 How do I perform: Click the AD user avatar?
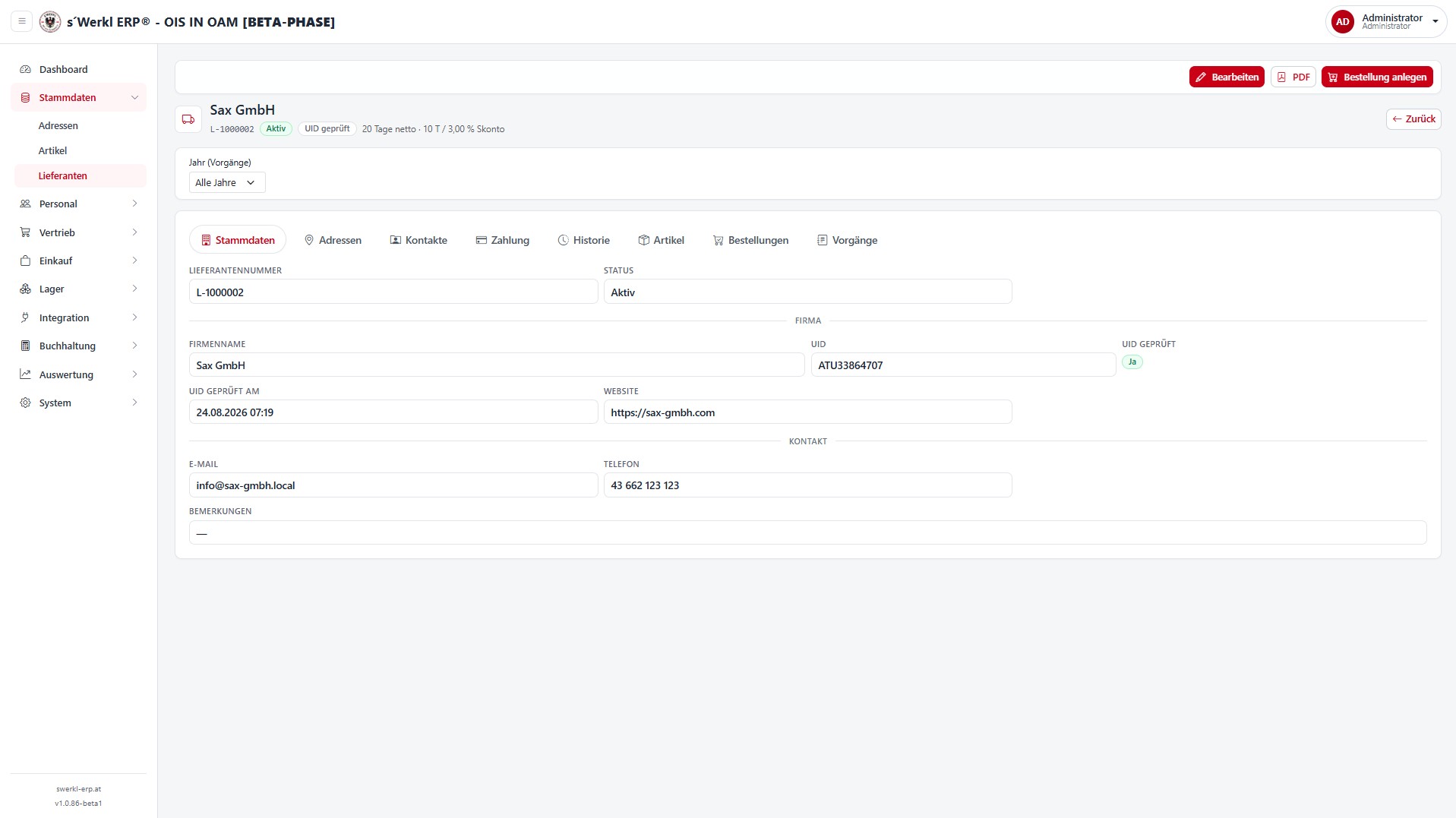point(1342,22)
